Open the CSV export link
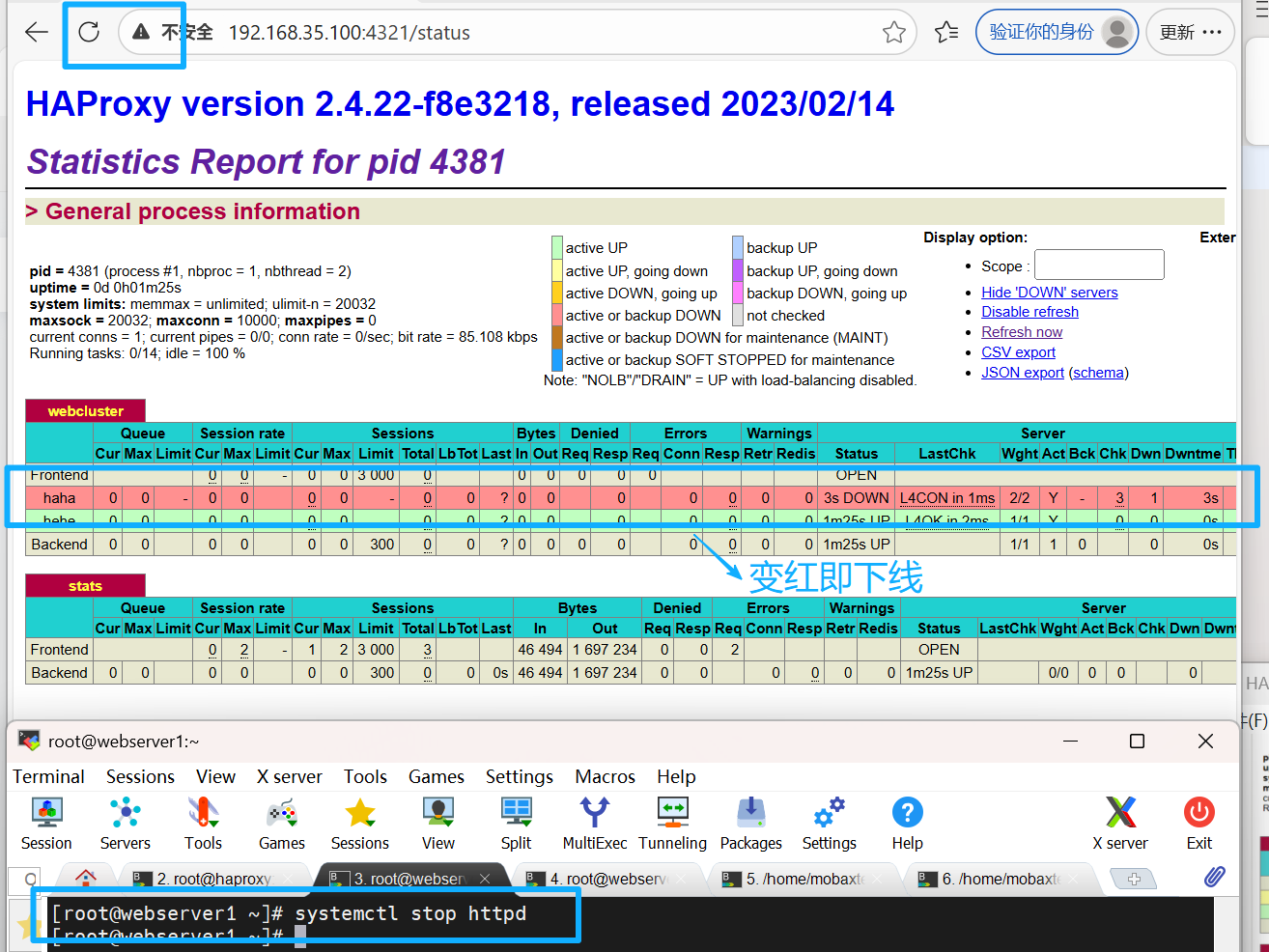This screenshot has height=952, width=1269. [1018, 351]
